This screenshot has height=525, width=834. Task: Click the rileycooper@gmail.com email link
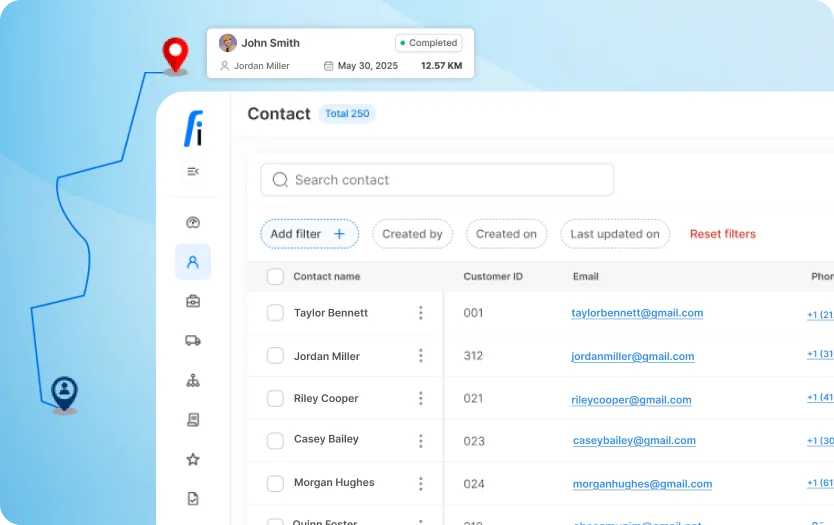(631, 399)
